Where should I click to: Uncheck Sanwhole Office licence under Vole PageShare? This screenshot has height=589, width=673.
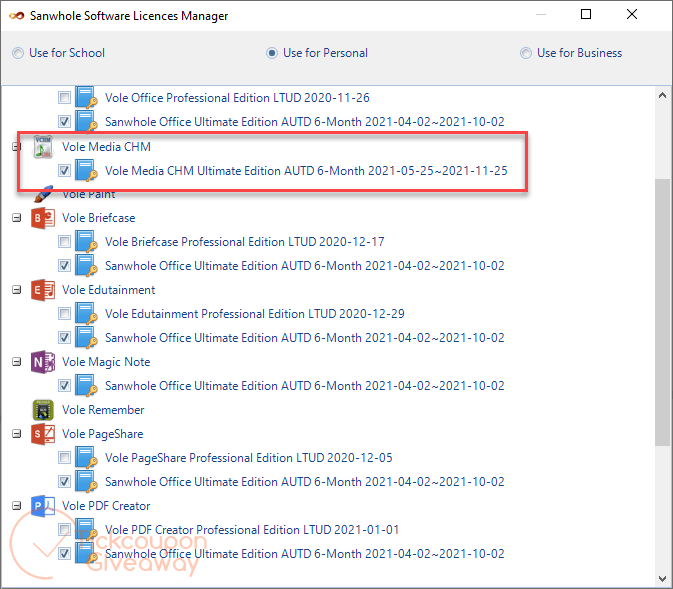click(x=64, y=482)
